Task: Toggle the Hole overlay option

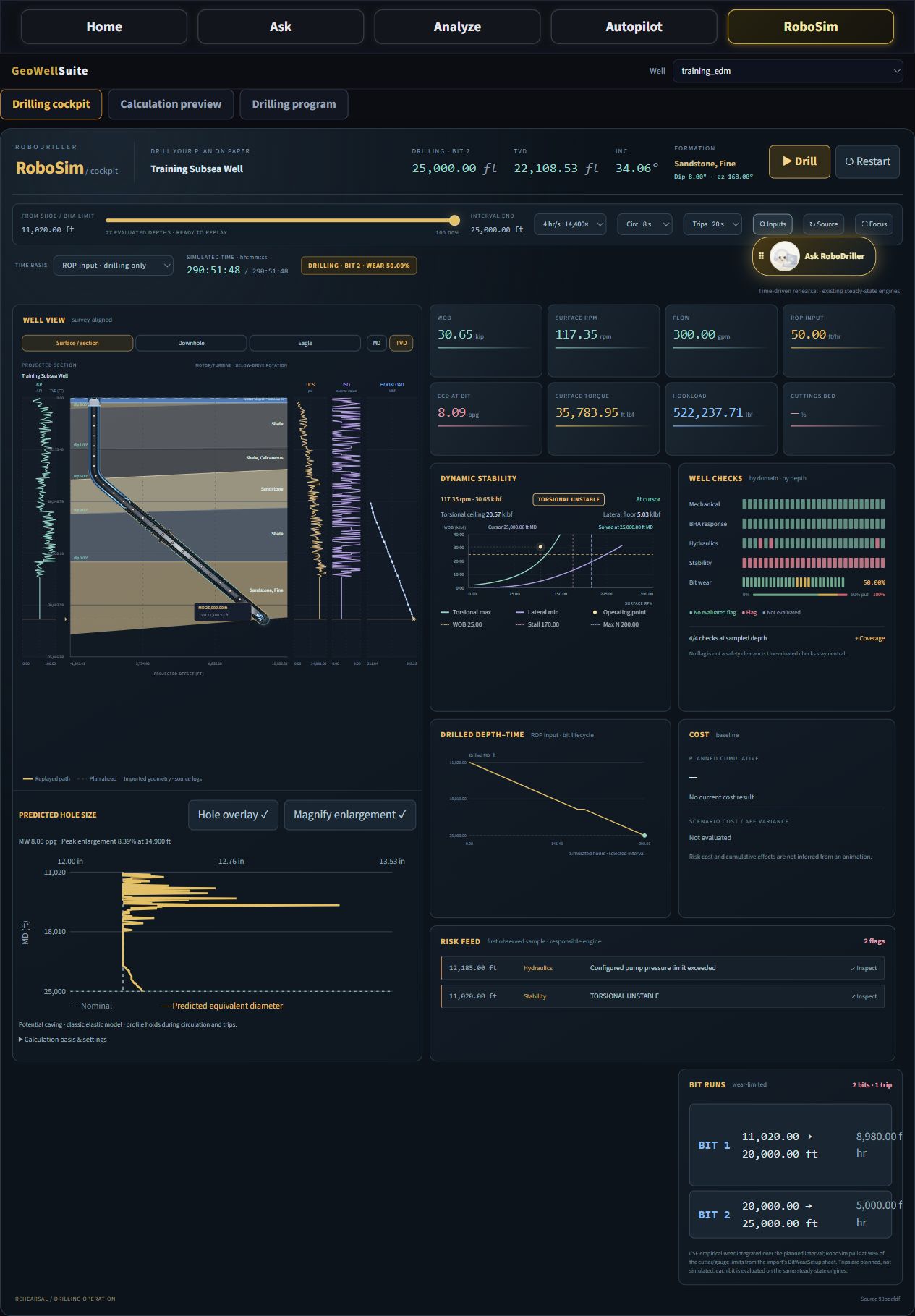Action: tap(233, 815)
